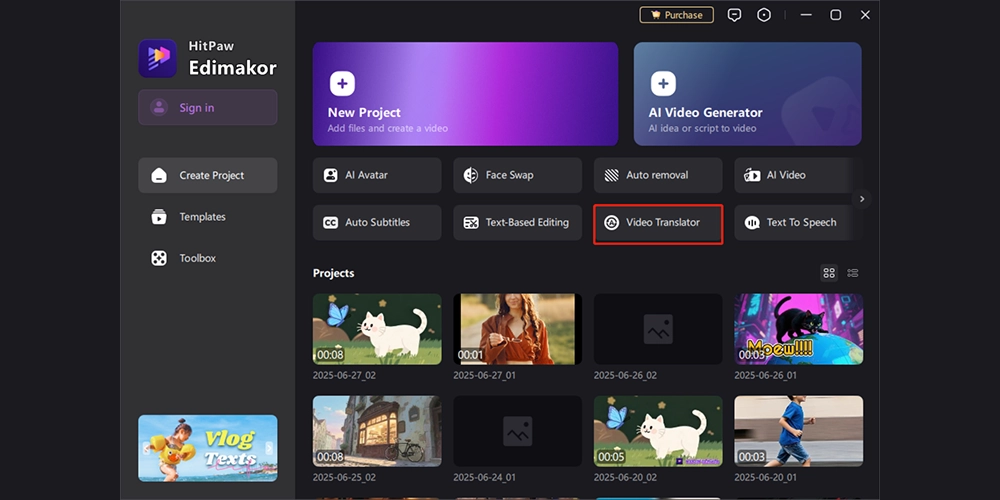Click the AI Video icon

pyautogui.click(x=752, y=175)
